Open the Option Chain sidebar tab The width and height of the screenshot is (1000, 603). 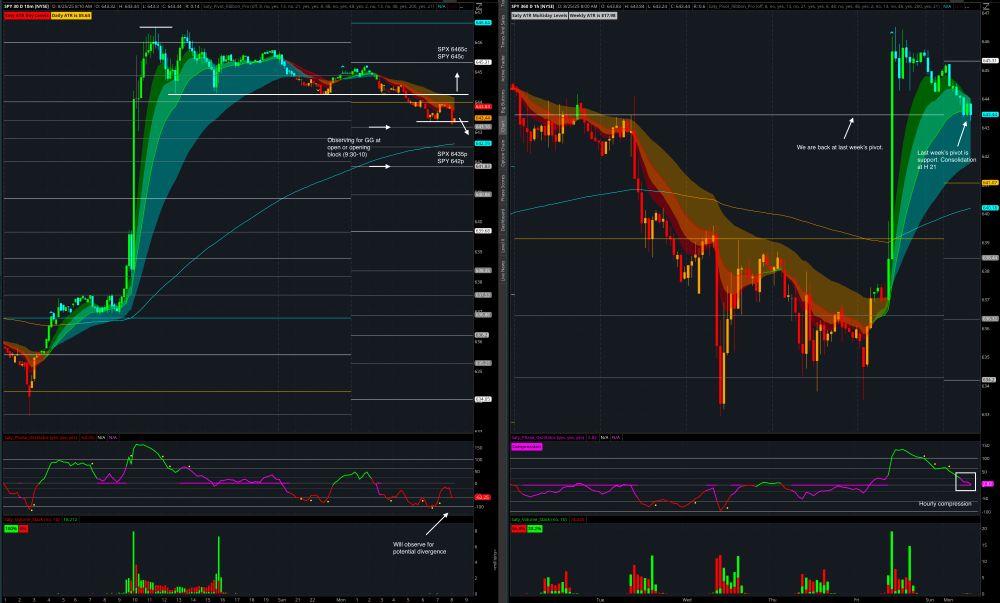(x=503, y=153)
